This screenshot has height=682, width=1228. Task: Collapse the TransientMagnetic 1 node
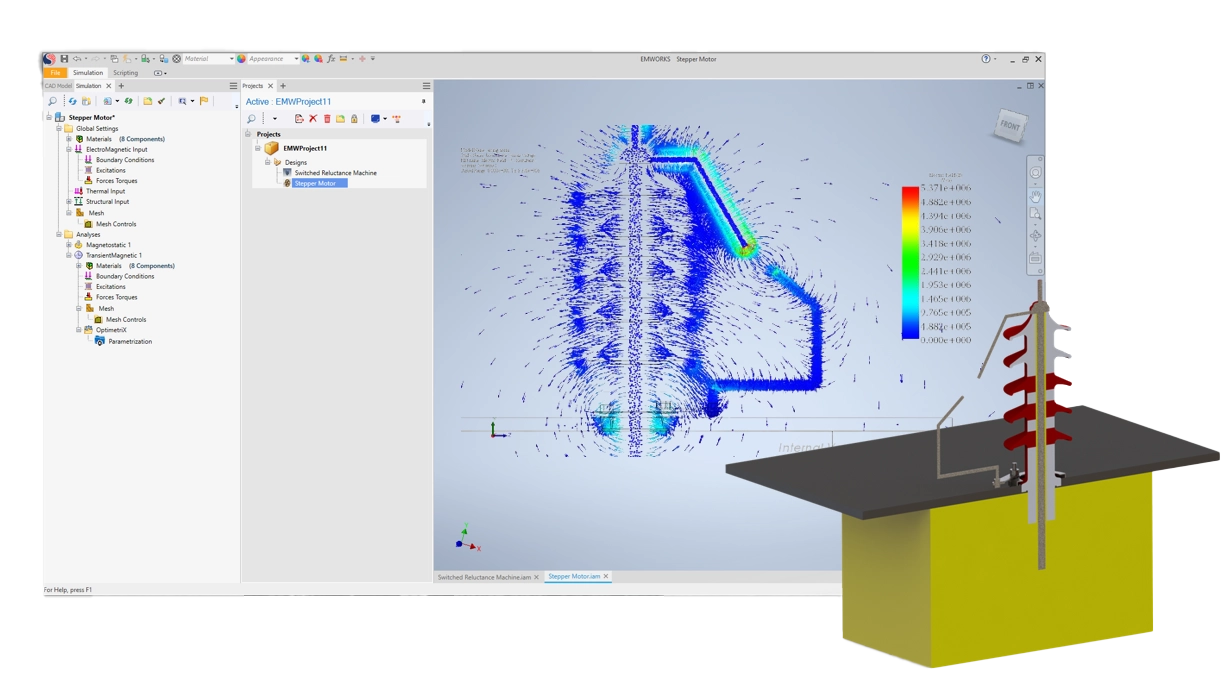point(68,255)
